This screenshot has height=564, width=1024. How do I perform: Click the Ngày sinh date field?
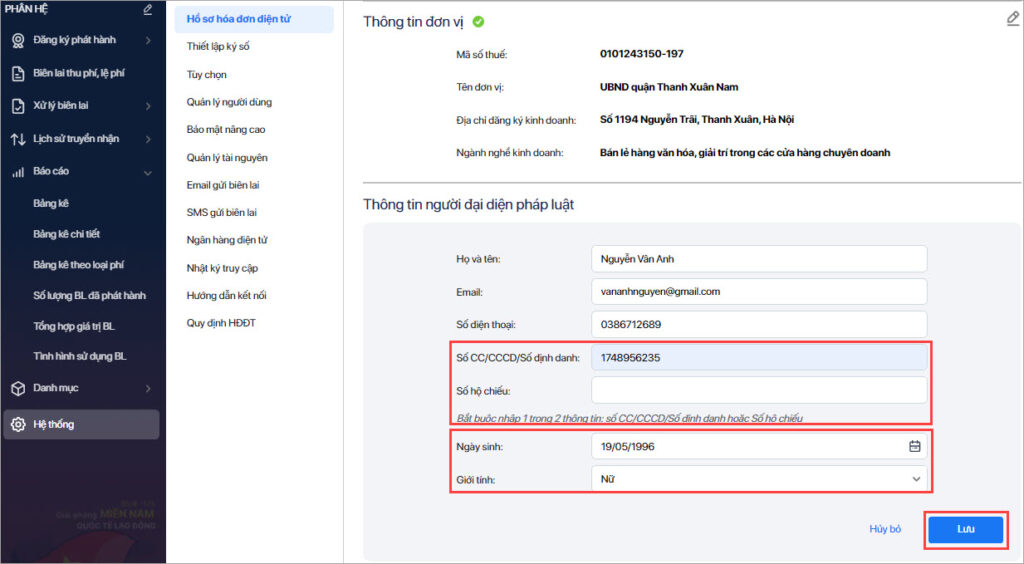(x=759, y=446)
